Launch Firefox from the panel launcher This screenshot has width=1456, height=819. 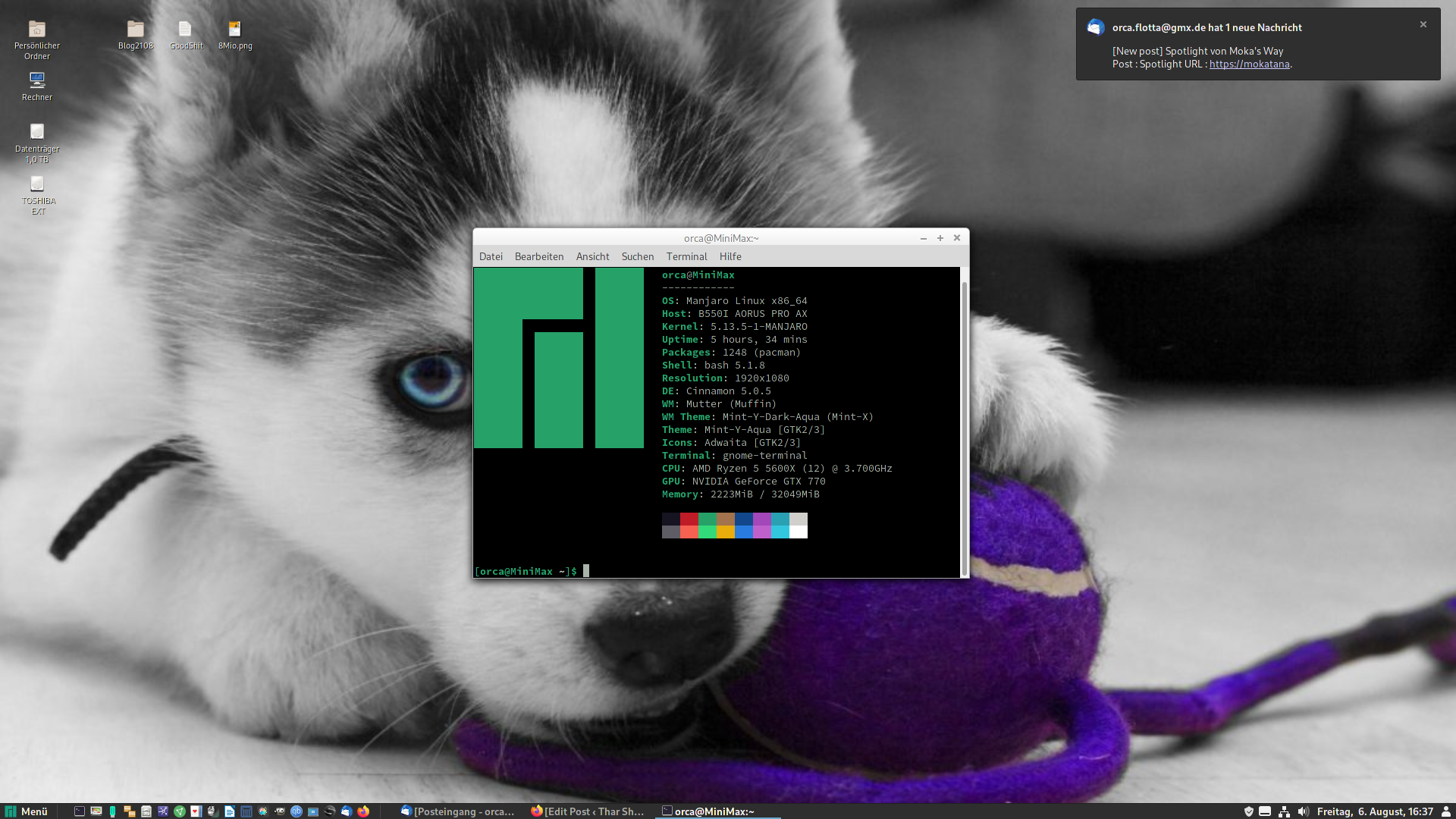363,811
